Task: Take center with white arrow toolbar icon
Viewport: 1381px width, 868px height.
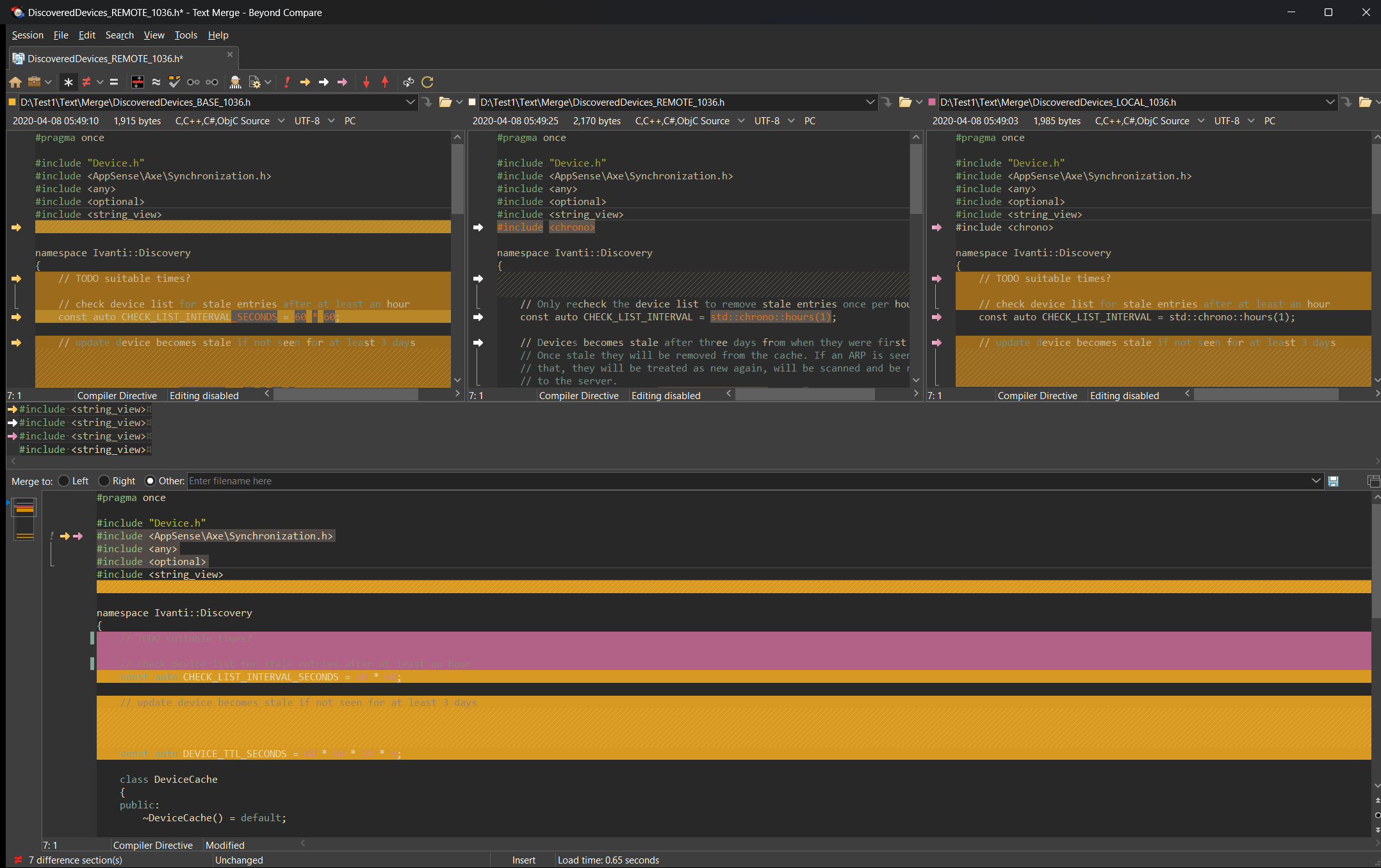Action: click(324, 82)
